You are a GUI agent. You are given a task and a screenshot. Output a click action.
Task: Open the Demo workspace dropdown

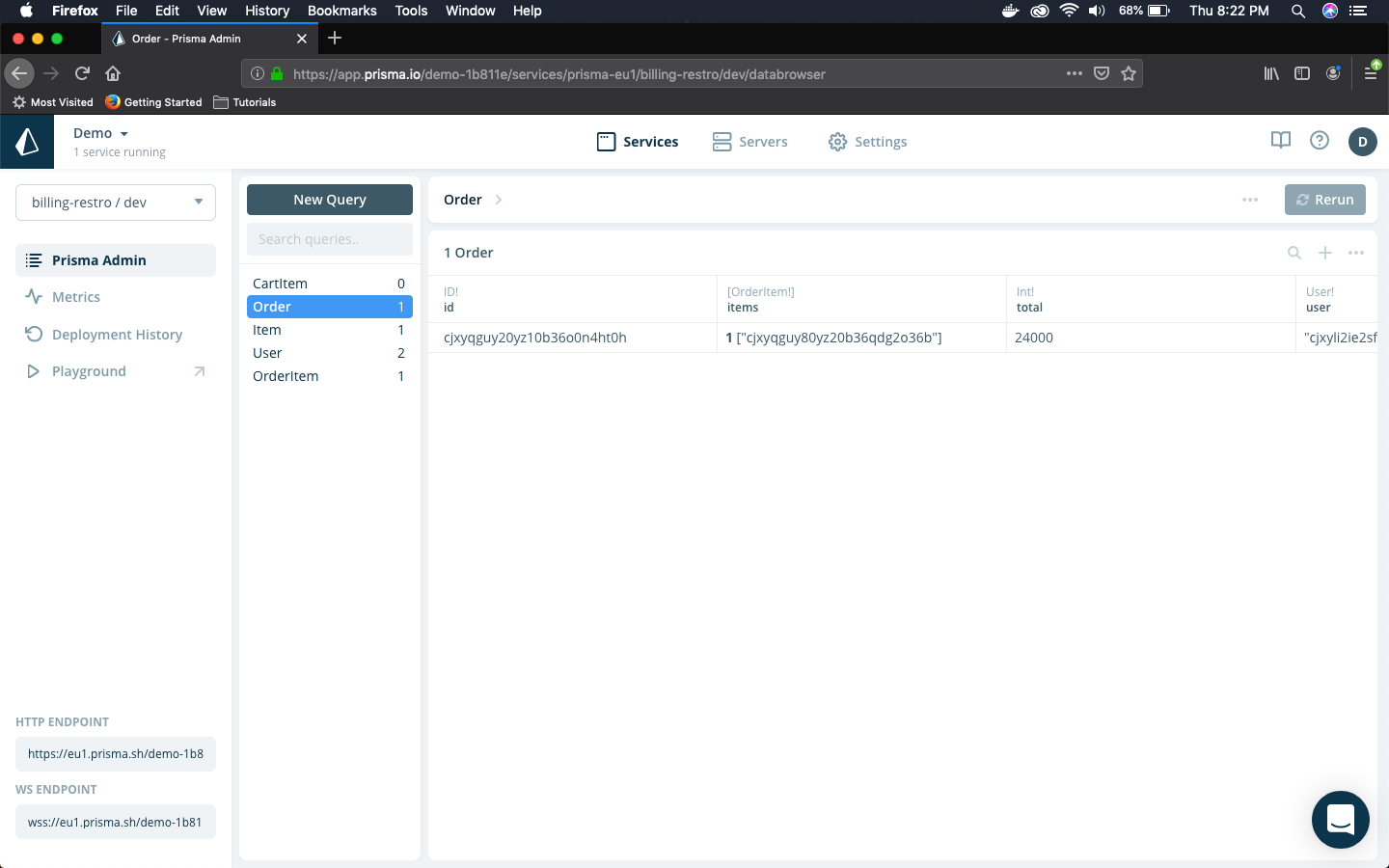(100, 133)
